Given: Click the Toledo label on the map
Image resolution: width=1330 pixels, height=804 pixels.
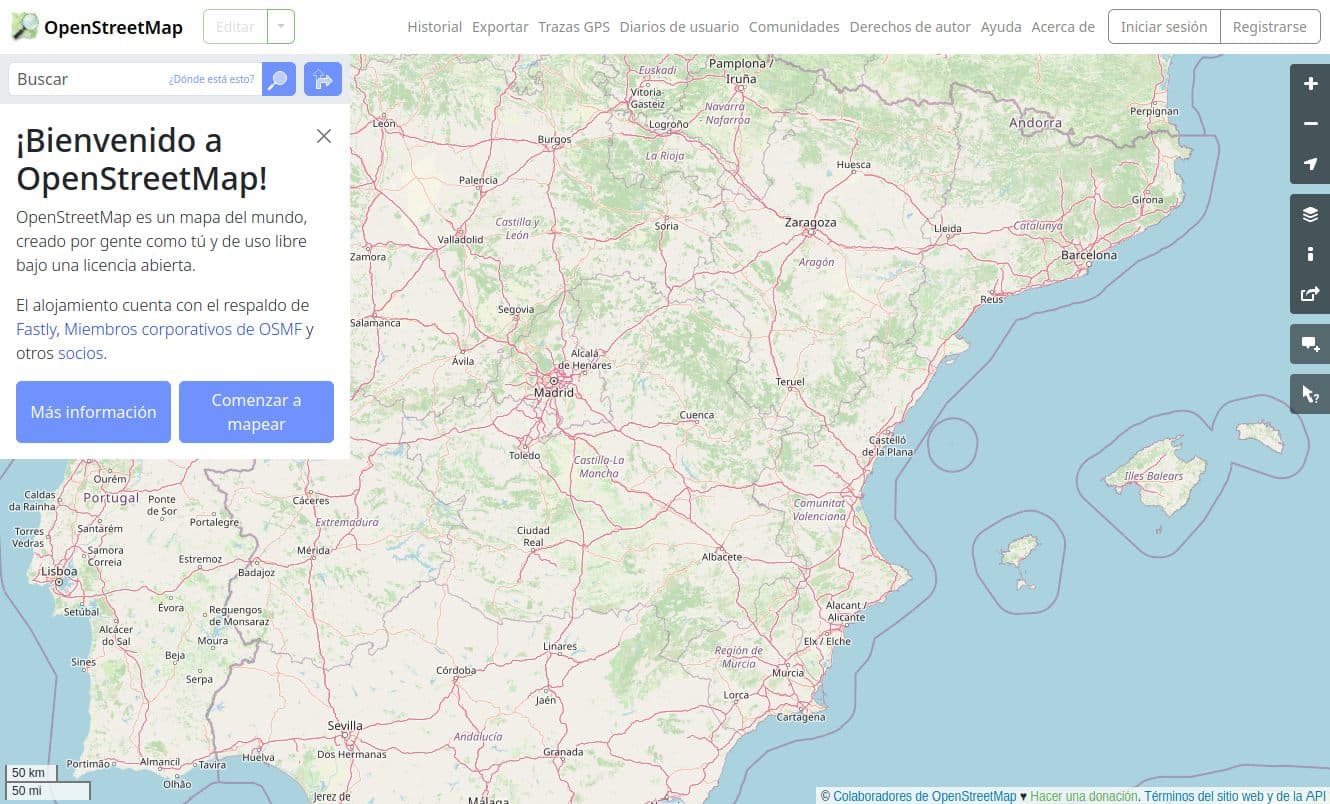Looking at the screenshot, I should coord(524,455).
